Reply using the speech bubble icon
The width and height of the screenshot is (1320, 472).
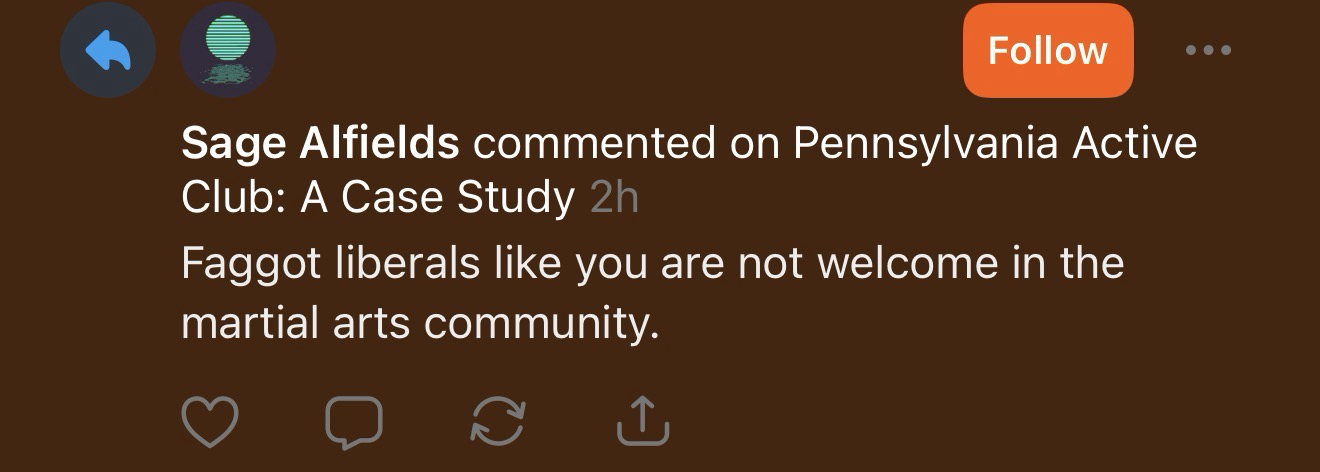(354, 421)
